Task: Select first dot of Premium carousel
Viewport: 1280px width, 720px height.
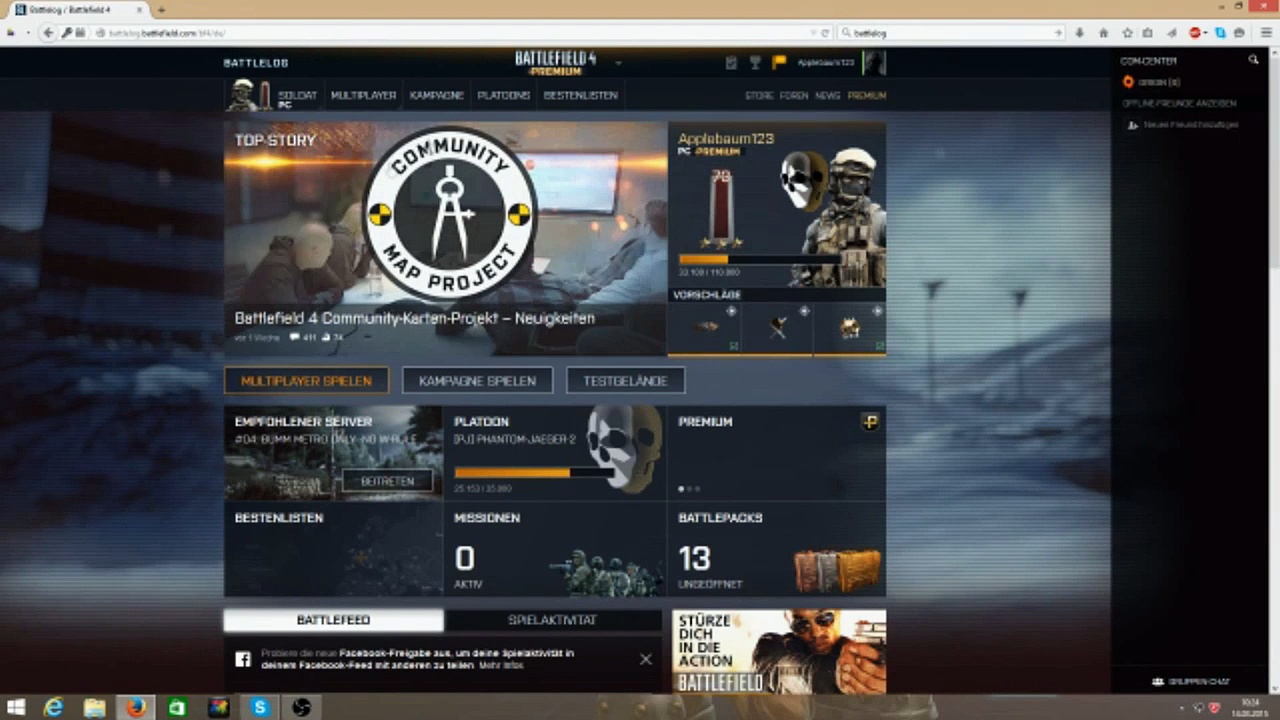Action: click(681, 489)
